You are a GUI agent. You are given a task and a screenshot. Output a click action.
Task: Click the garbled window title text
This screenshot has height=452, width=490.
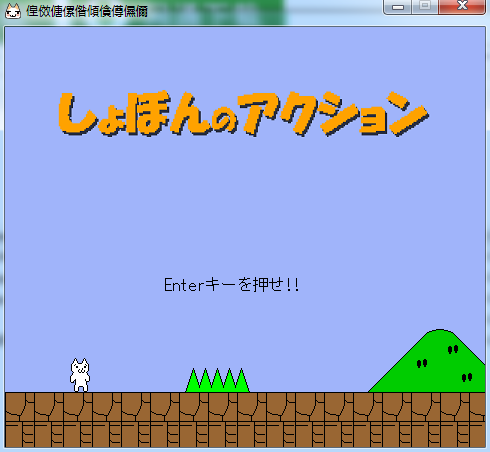coord(87,11)
